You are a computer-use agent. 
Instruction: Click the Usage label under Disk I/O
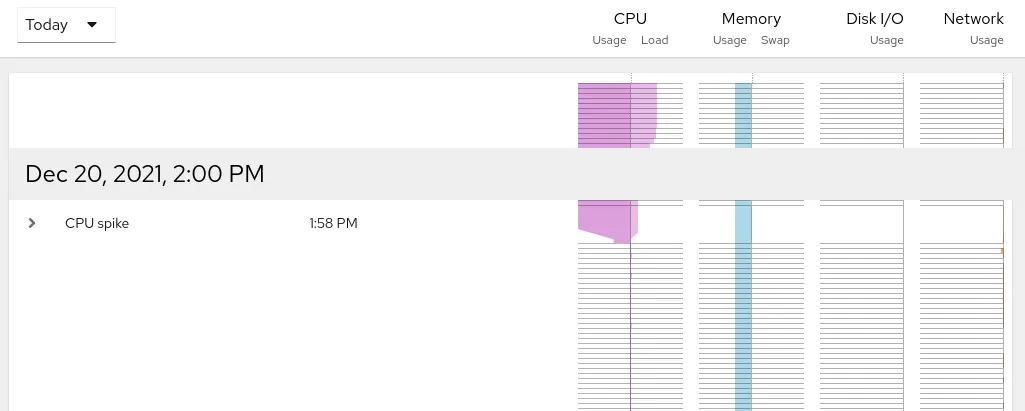[886, 40]
